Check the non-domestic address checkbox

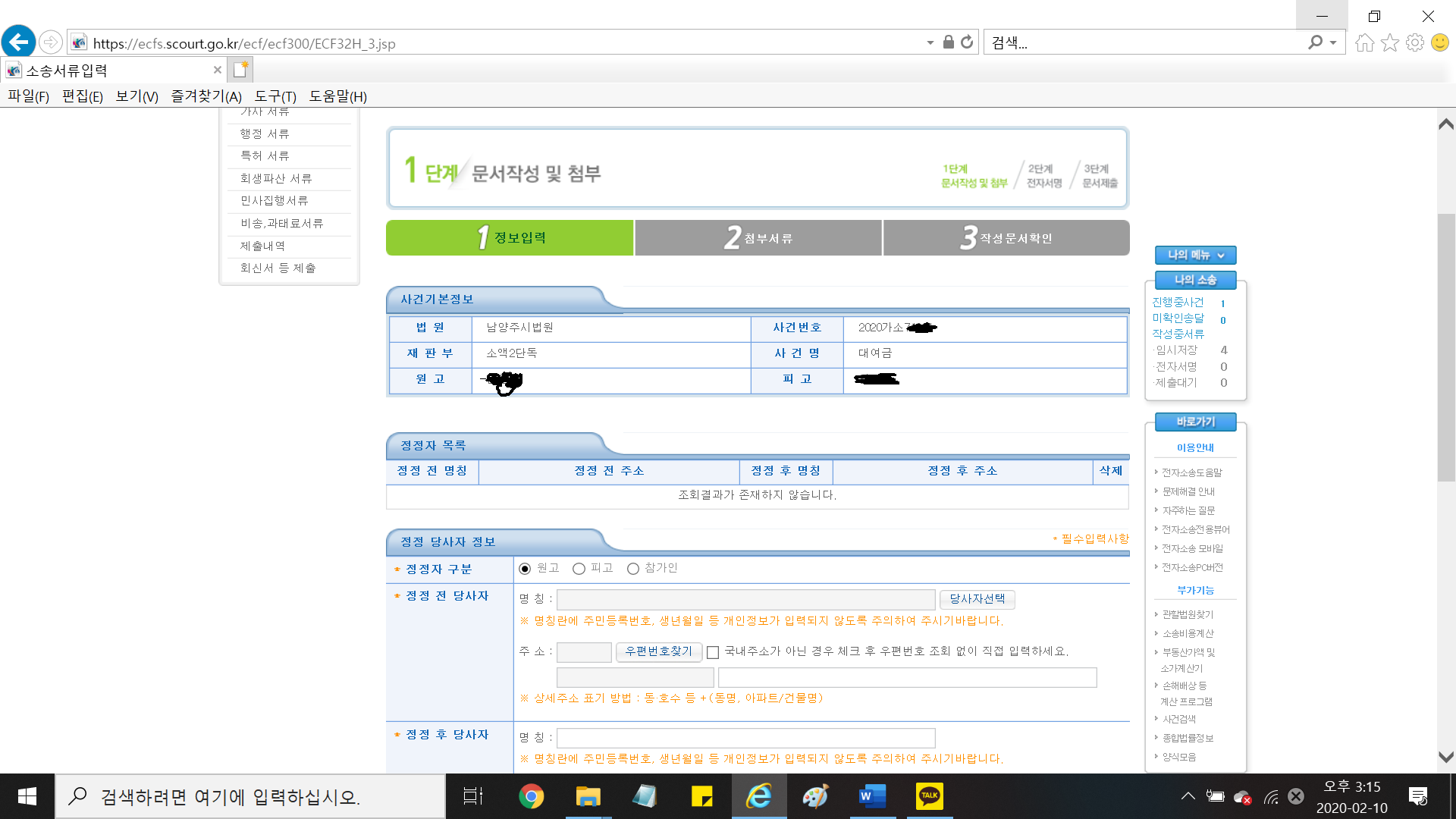pyautogui.click(x=713, y=652)
